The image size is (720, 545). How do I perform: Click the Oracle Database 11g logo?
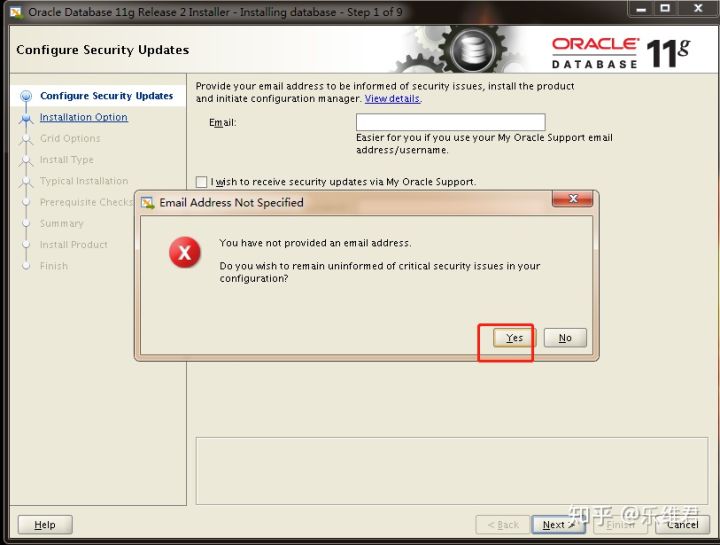620,53
